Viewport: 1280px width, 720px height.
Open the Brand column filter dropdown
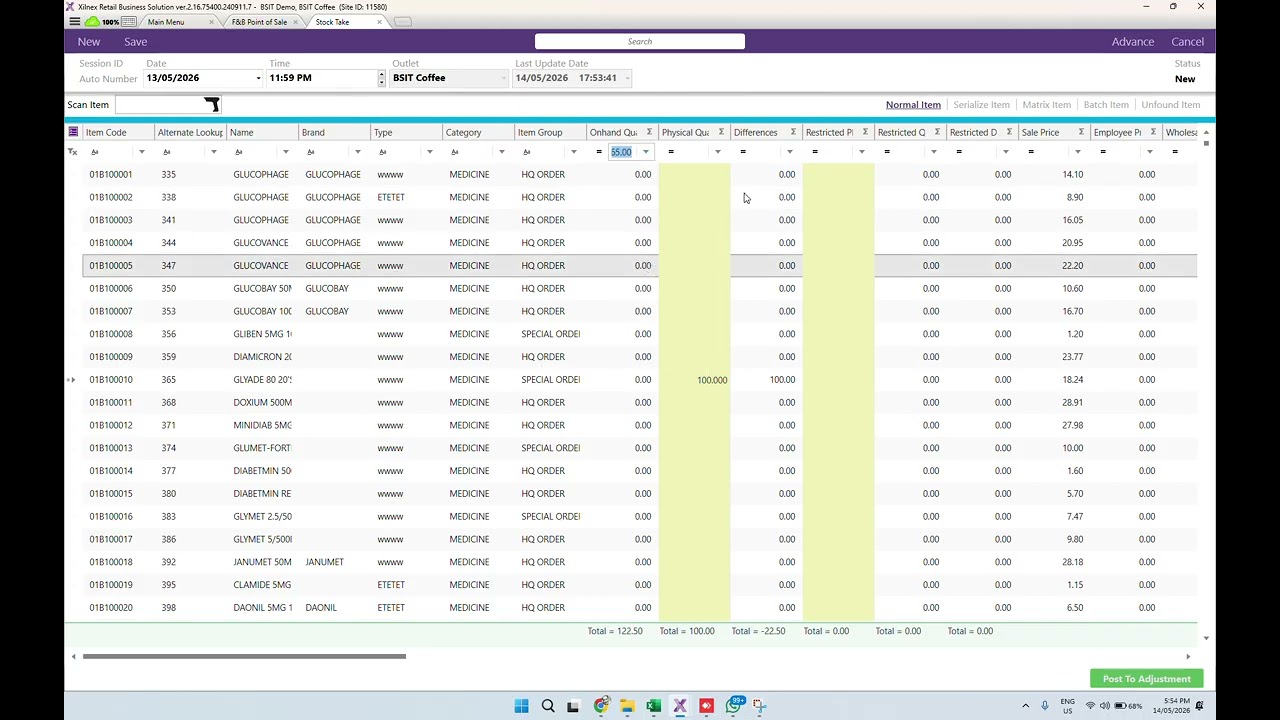[x=357, y=152]
